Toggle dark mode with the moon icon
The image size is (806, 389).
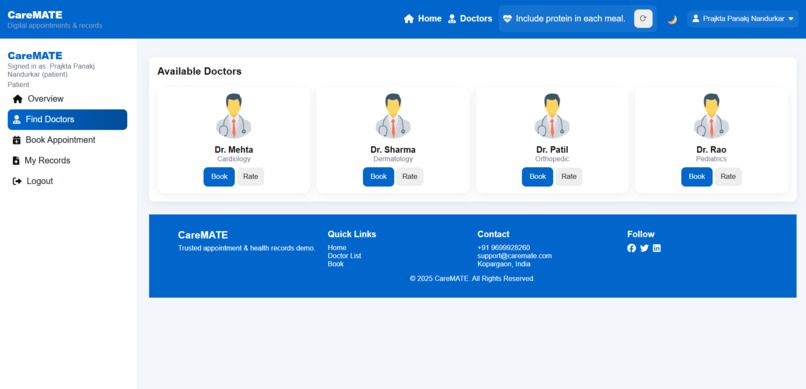[672, 20]
